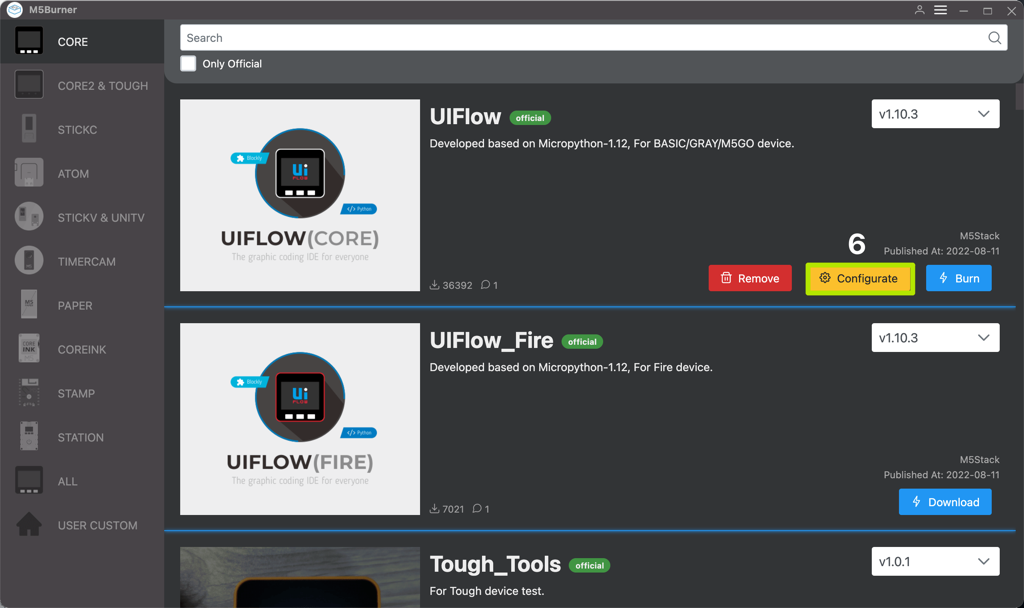Screen dimensions: 1024x608
Task: Switch to the STICKC tab label
Action: pos(77,129)
